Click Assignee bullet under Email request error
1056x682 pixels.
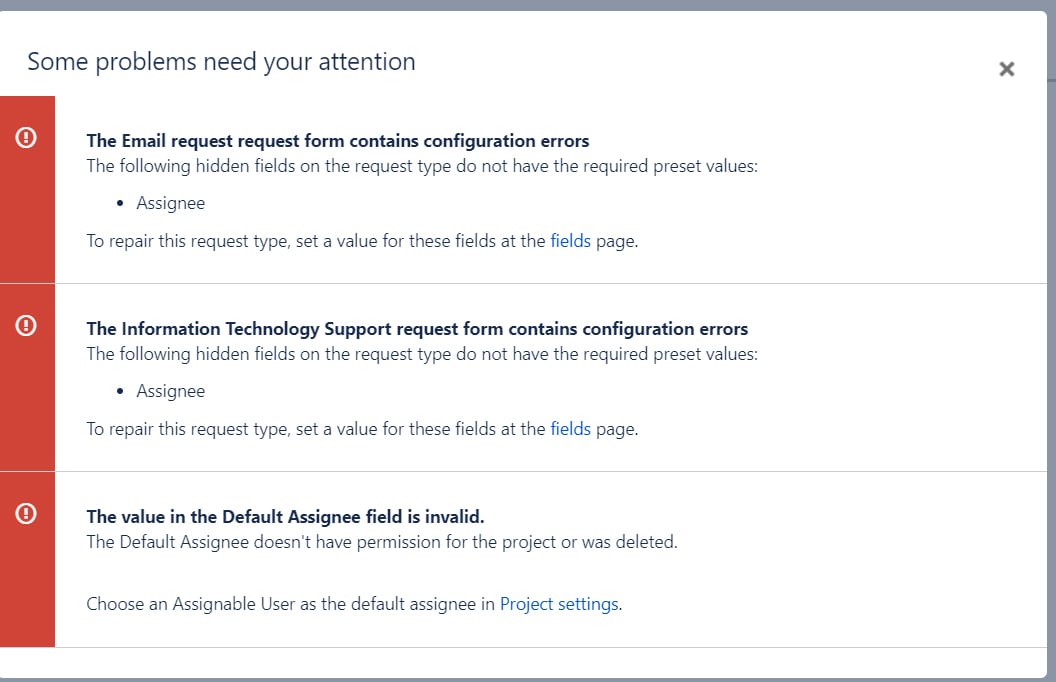pos(170,203)
